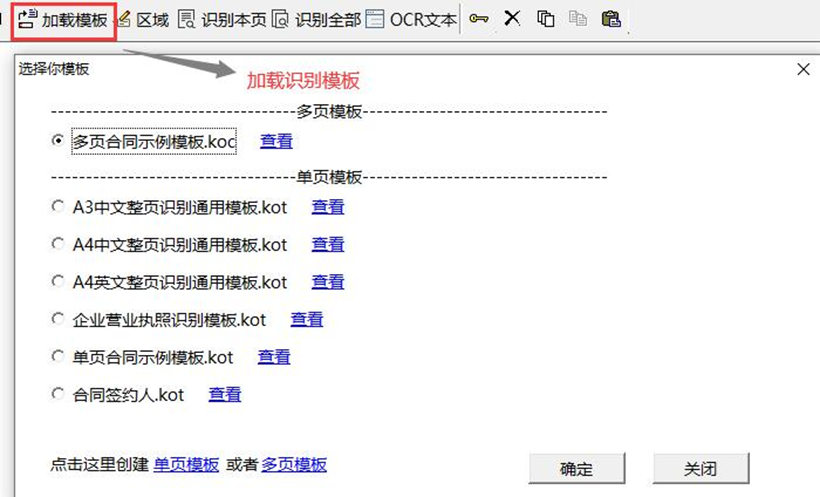This screenshot has height=497, width=820.
Task: Open 查看 link for 企业营业执照识别模板
Action: [307, 320]
